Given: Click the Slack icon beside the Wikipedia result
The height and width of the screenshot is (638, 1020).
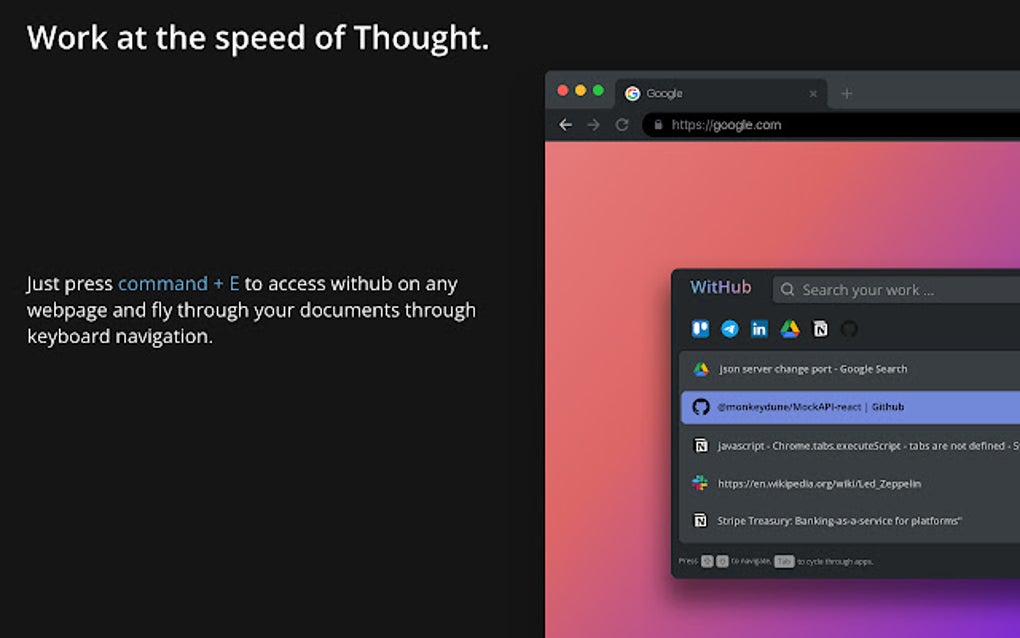Looking at the screenshot, I should (699, 483).
